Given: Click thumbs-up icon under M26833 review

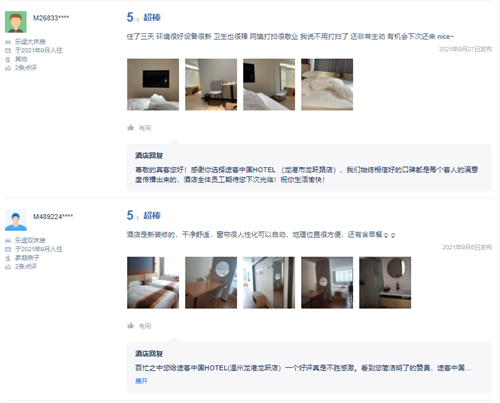Looking at the screenshot, I should (130, 128).
